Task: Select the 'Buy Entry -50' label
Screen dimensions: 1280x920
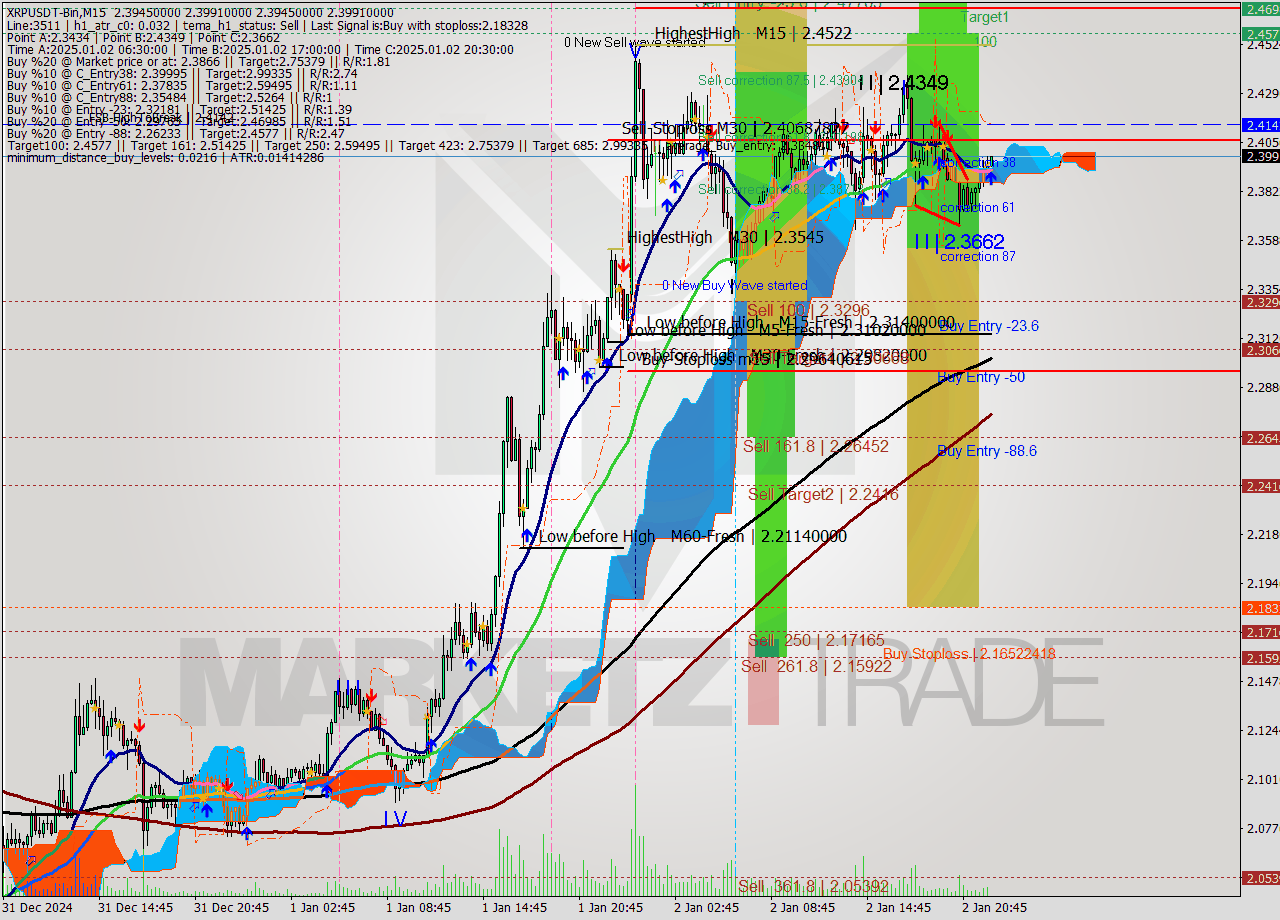Action: pos(981,377)
